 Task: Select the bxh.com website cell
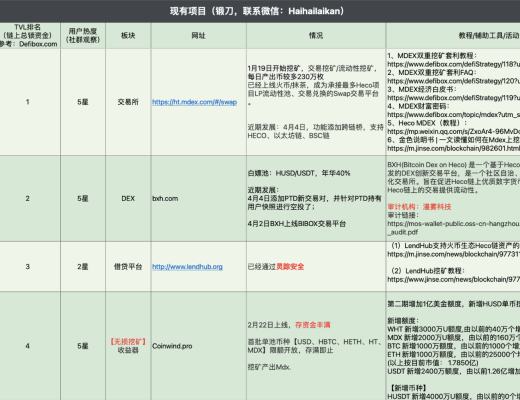199,198
